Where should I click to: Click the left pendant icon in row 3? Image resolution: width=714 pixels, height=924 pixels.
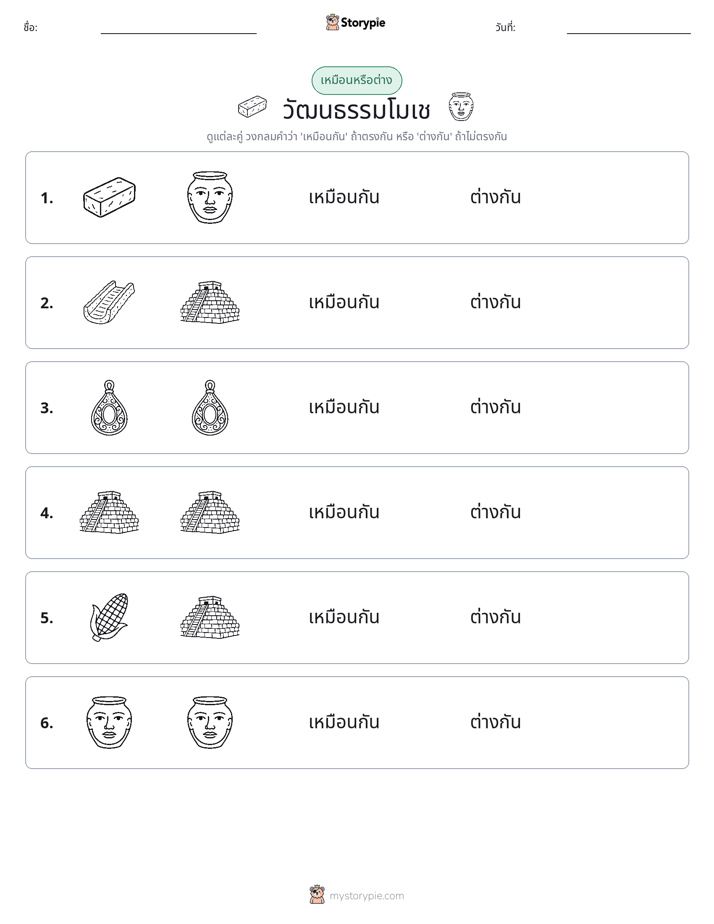click(x=109, y=408)
